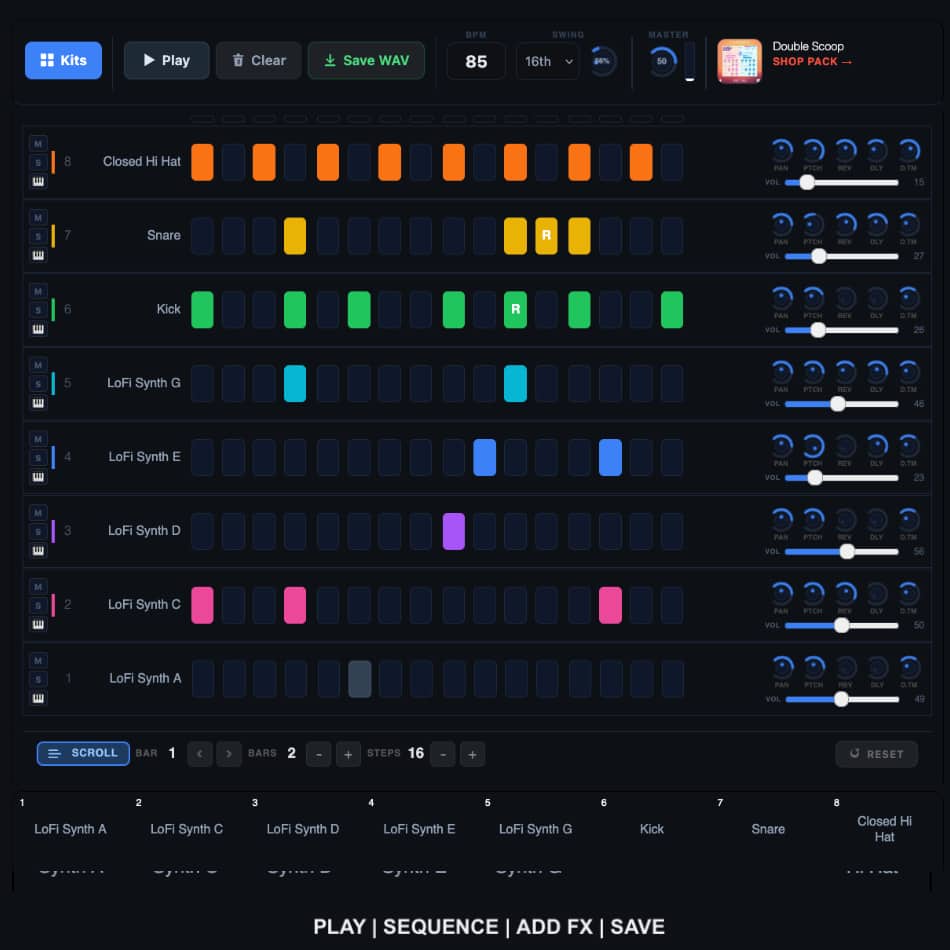
Task: Mute the Closed Hi Hat track
Action: coord(38,144)
